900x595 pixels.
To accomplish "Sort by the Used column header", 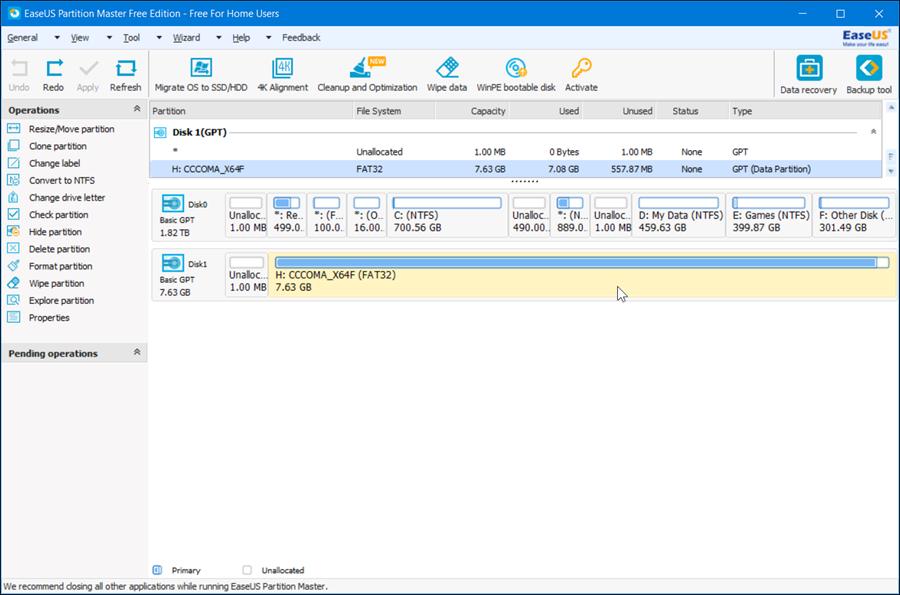I will click(x=545, y=111).
